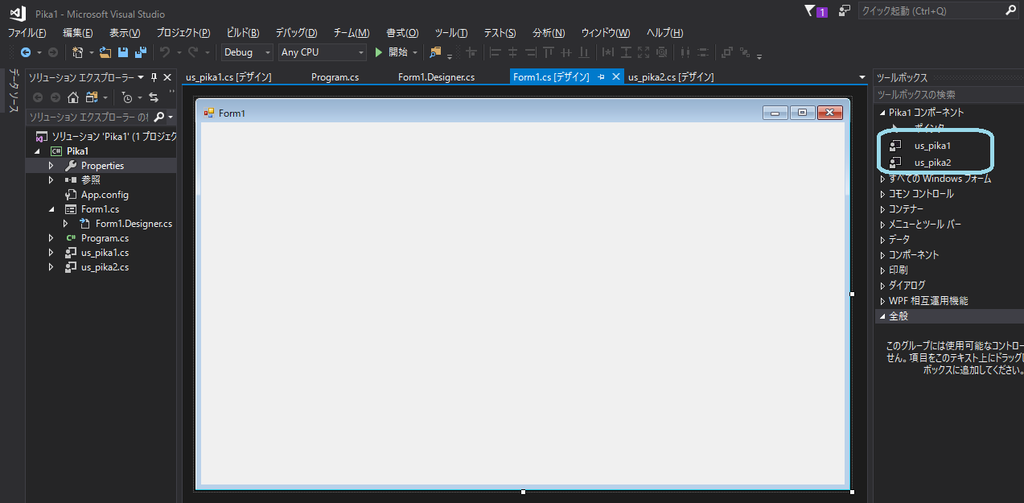Expand the Form1.Designer.cs node

(x=65, y=223)
